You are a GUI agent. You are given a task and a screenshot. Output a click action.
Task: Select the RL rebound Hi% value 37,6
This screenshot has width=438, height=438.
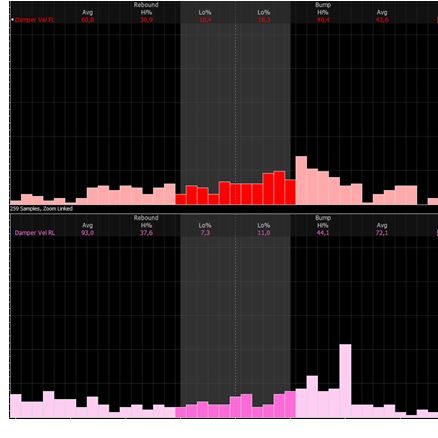tap(146, 233)
